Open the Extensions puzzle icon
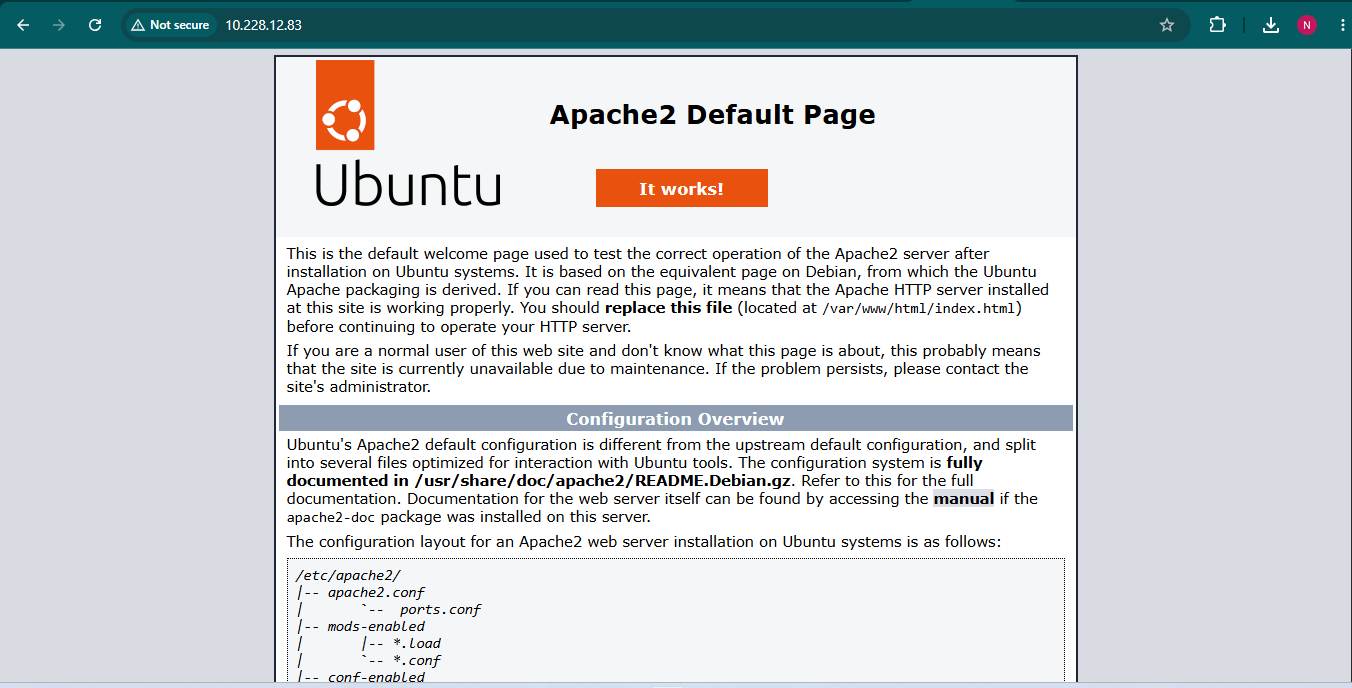The width and height of the screenshot is (1352, 688). pos(1217,25)
